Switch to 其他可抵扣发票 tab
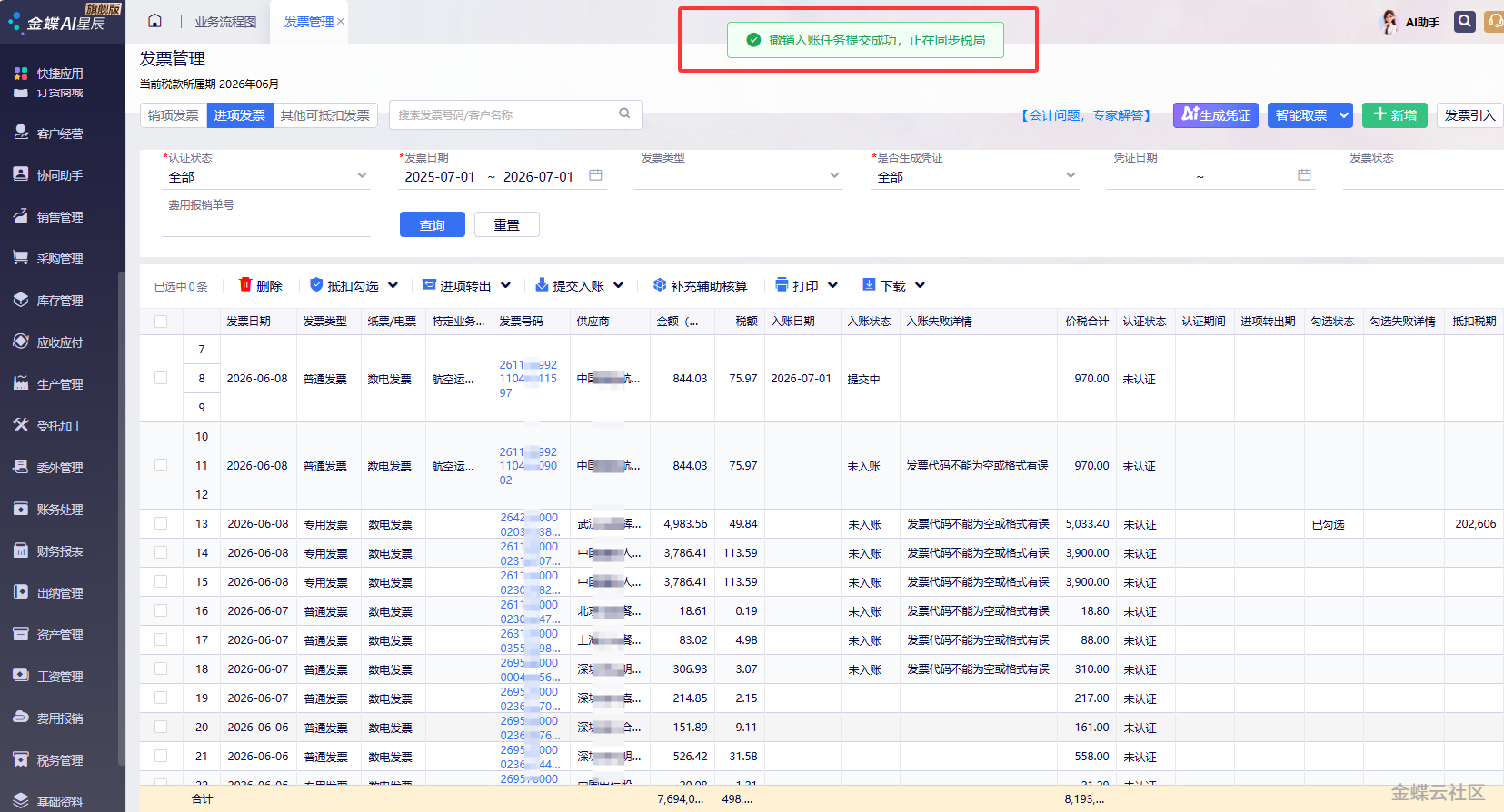 [x=325, y=115]
